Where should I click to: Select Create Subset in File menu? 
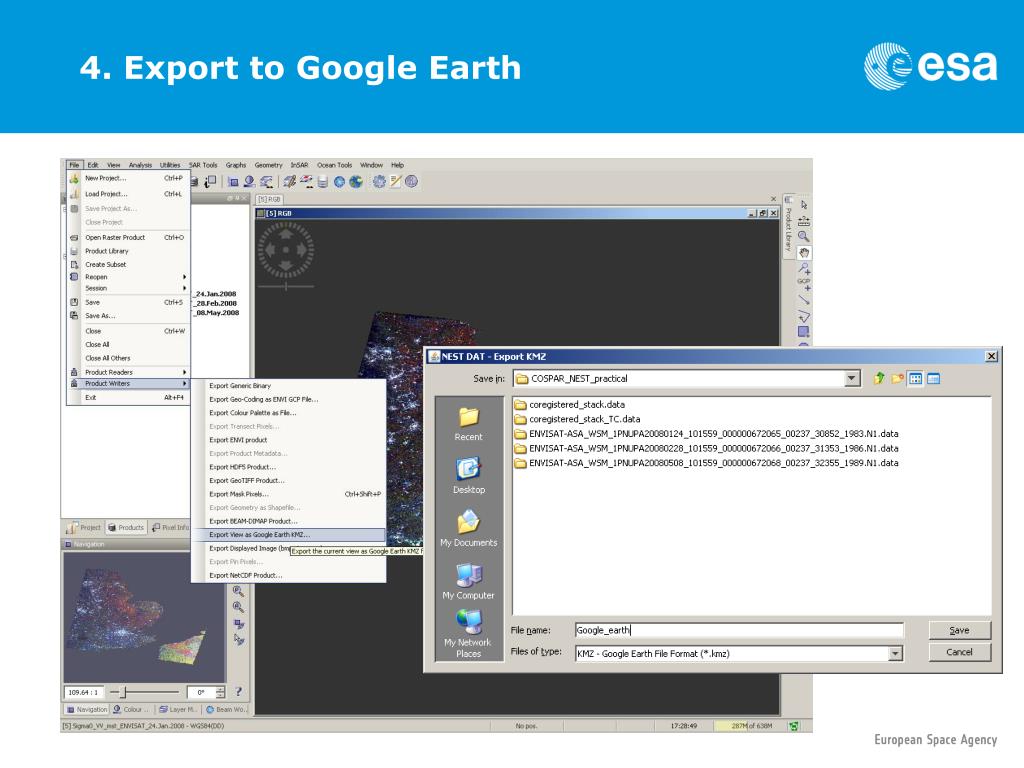click(x=128, y=264)
